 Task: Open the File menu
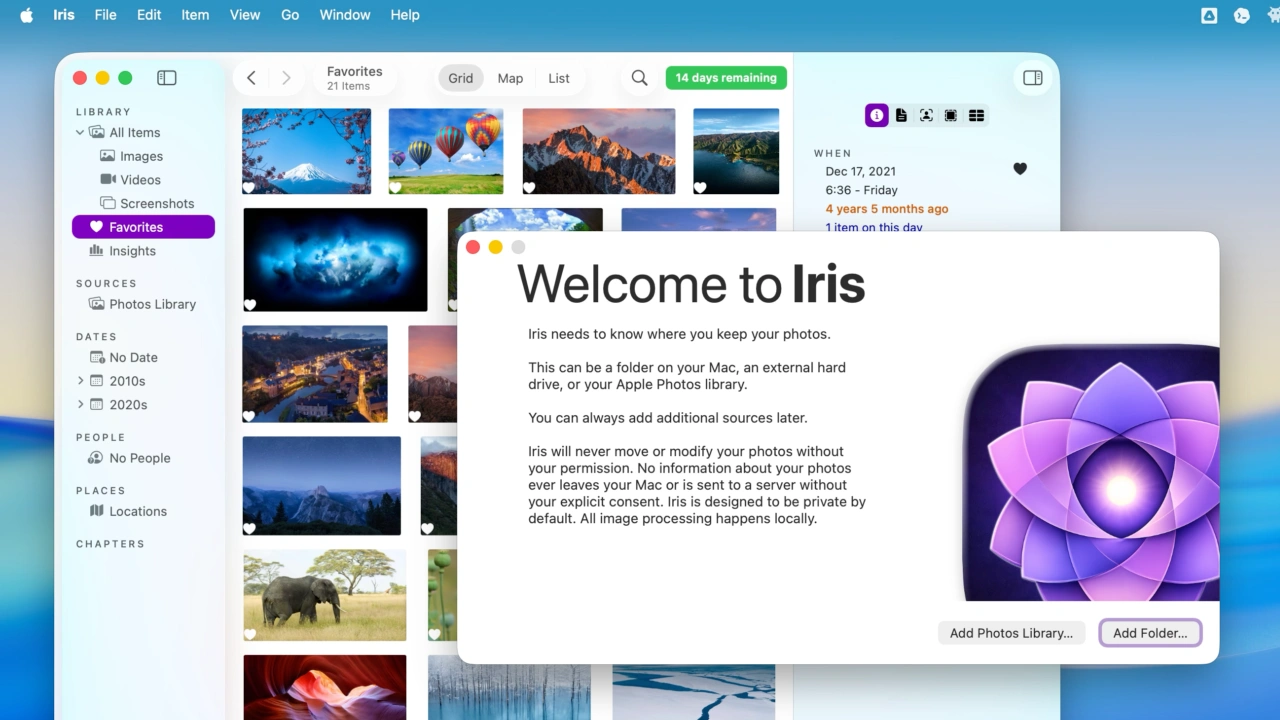[x=105, y=15]
